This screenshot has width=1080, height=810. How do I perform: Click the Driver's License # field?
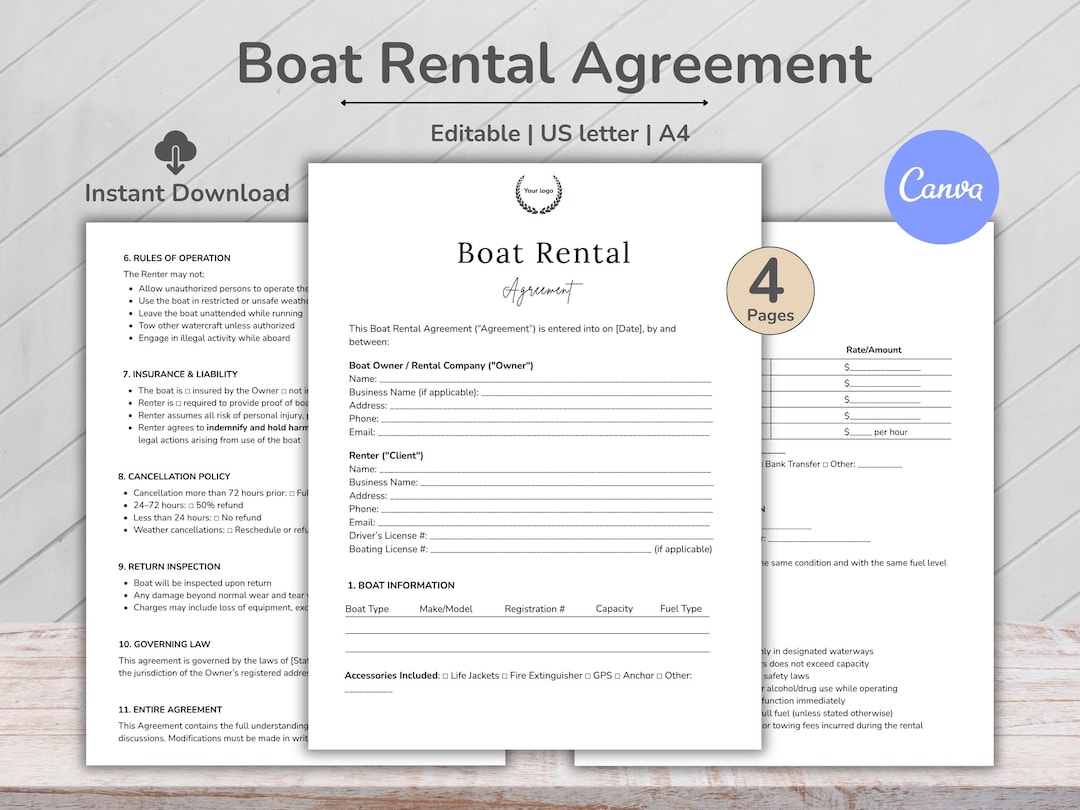point(571,536)
